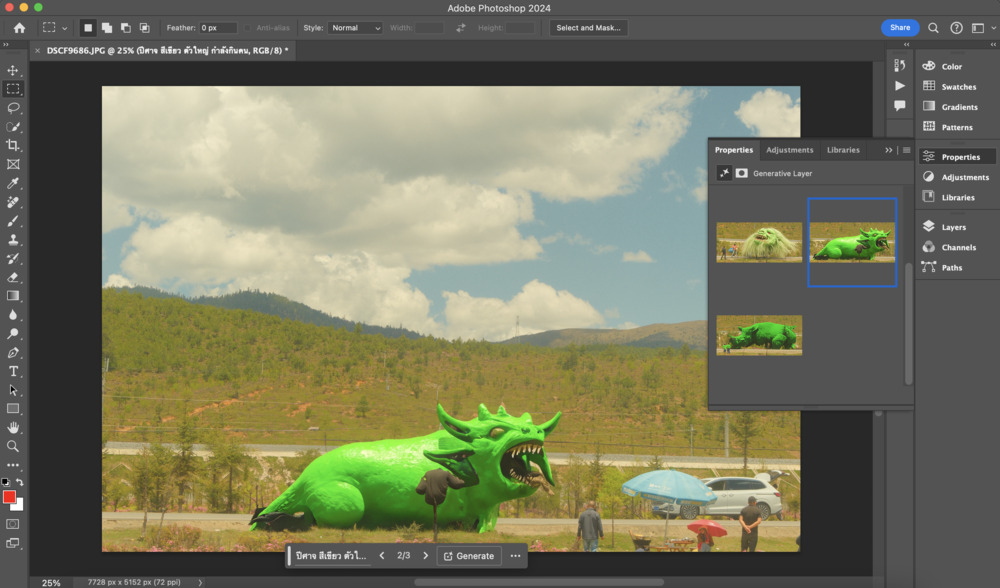This screenshot has height=588, width=1000.
Task: Switch to the Libraries tab
Action: (x=843, y=150)
